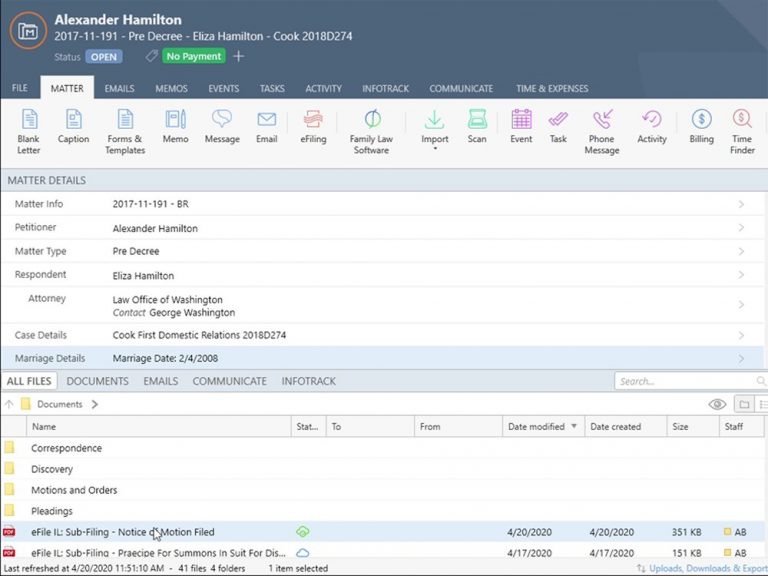Sort by Date modified column
Screen dimensions: 768x576
pyautogui.click(x=543, y=427)
